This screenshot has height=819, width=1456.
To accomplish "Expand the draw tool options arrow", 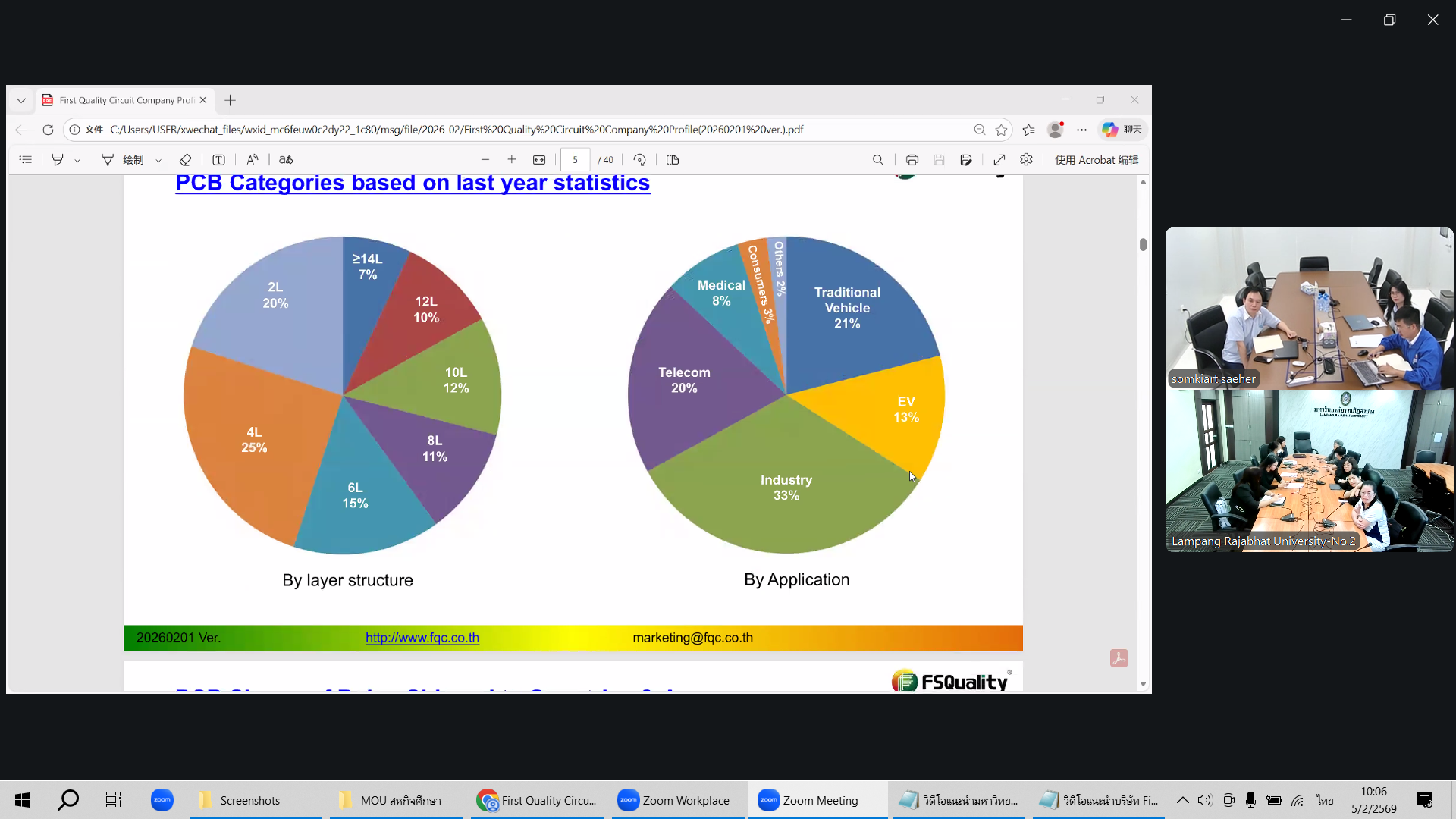I will point(158,161).
